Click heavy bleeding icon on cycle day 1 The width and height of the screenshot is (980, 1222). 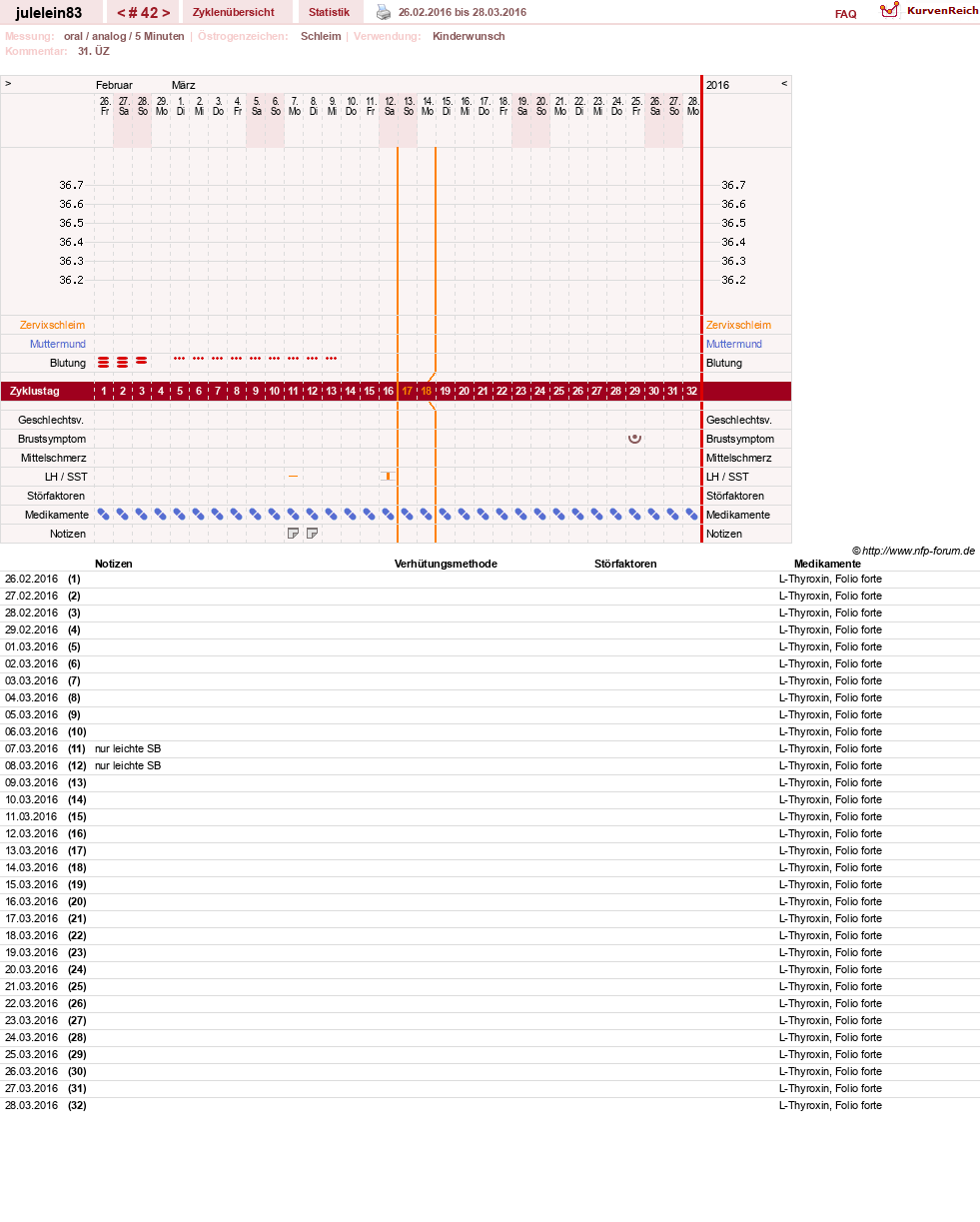click(104, 362)
